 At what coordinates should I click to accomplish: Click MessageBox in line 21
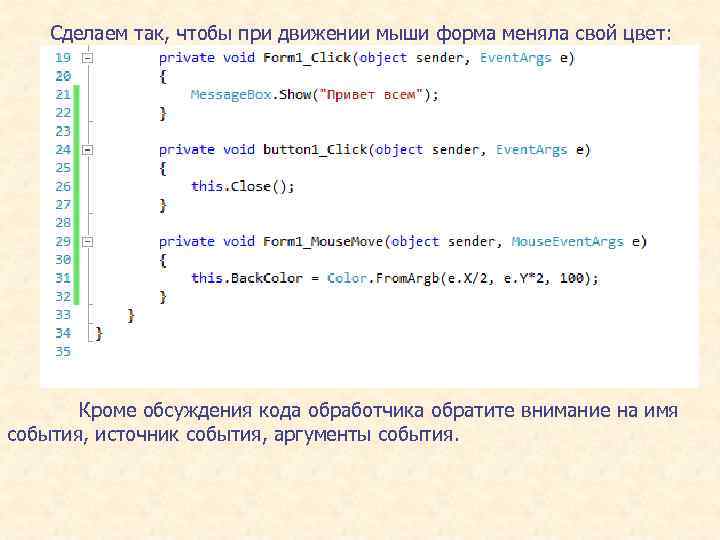point(231,95)
